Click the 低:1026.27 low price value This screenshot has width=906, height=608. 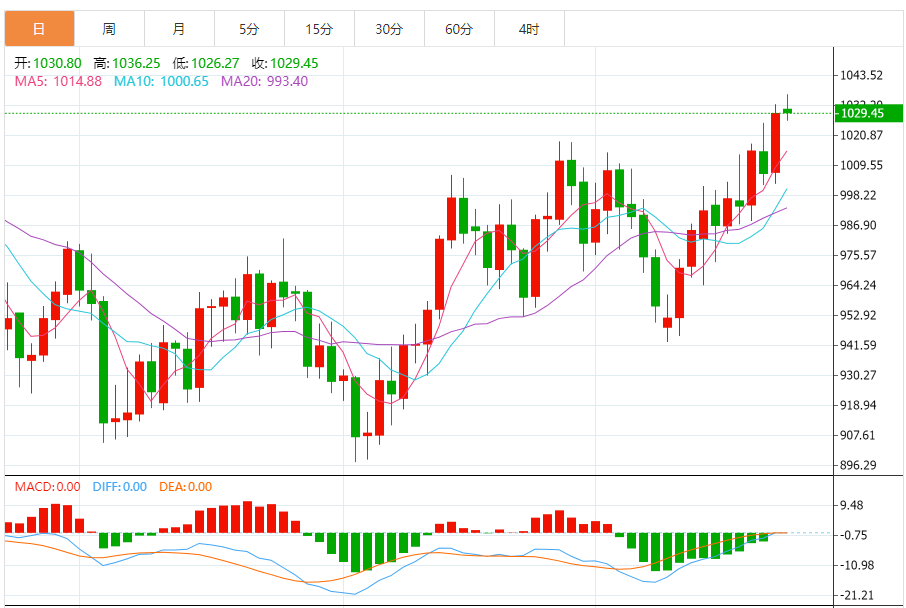tap(206, 63)
